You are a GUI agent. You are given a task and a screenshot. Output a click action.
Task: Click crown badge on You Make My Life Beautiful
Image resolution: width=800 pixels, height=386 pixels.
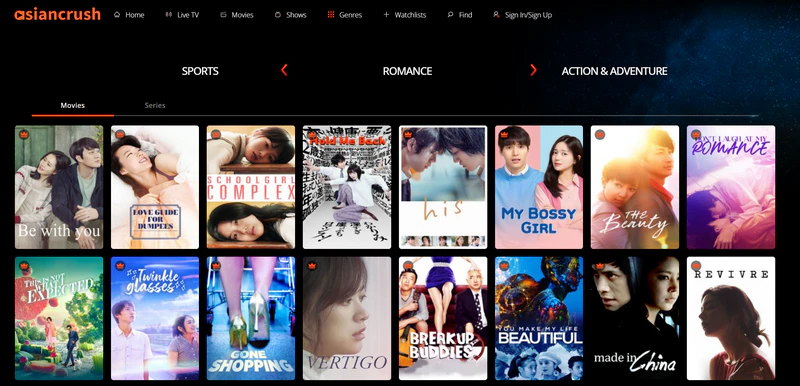504,266
